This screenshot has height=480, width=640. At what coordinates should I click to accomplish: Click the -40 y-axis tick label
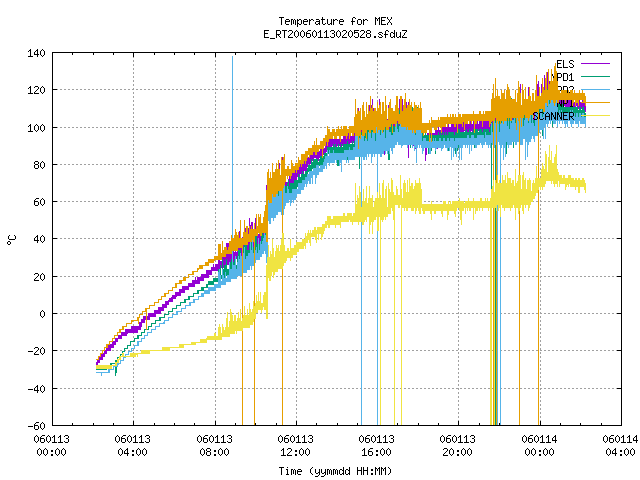[36, 389]
